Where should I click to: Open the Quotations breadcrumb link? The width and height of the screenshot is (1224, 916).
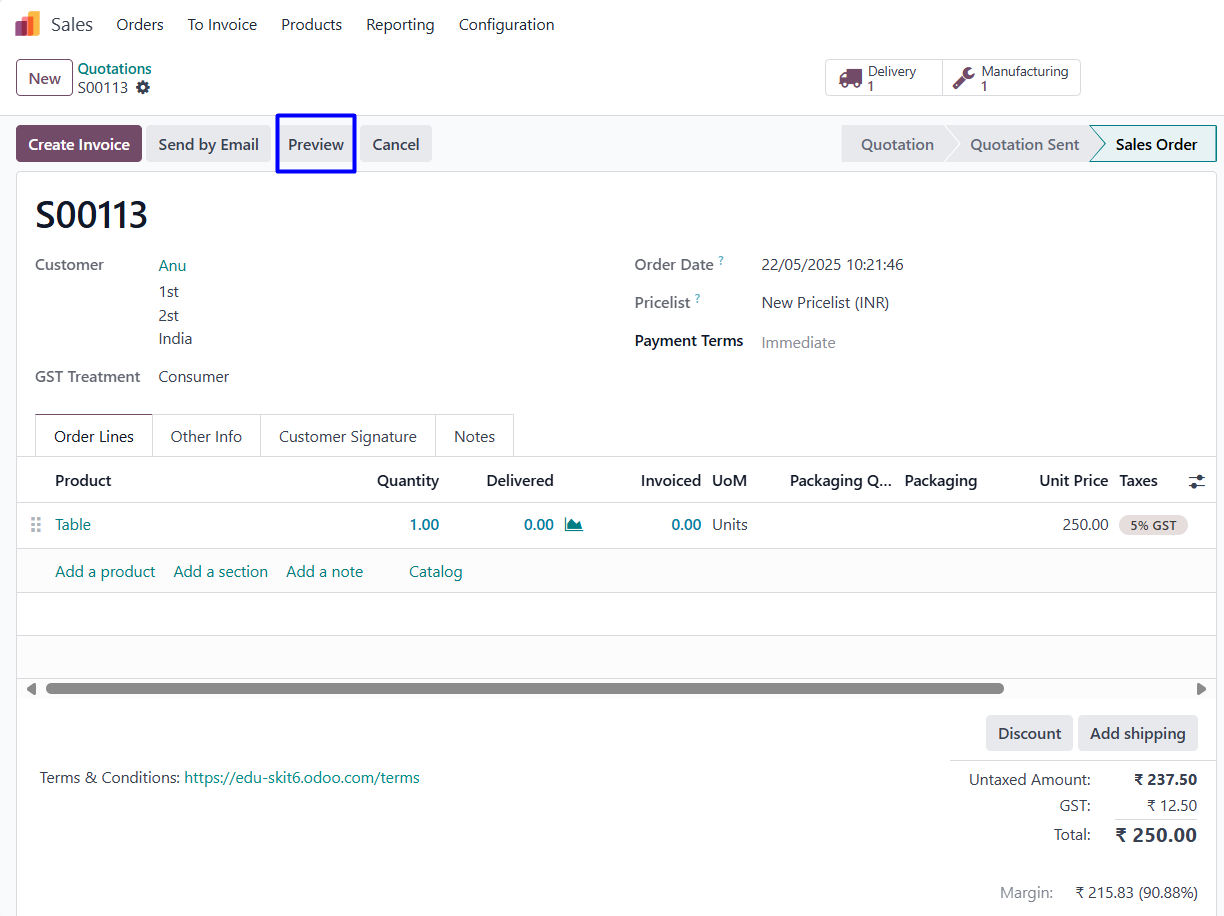click(x=115, y=69)
